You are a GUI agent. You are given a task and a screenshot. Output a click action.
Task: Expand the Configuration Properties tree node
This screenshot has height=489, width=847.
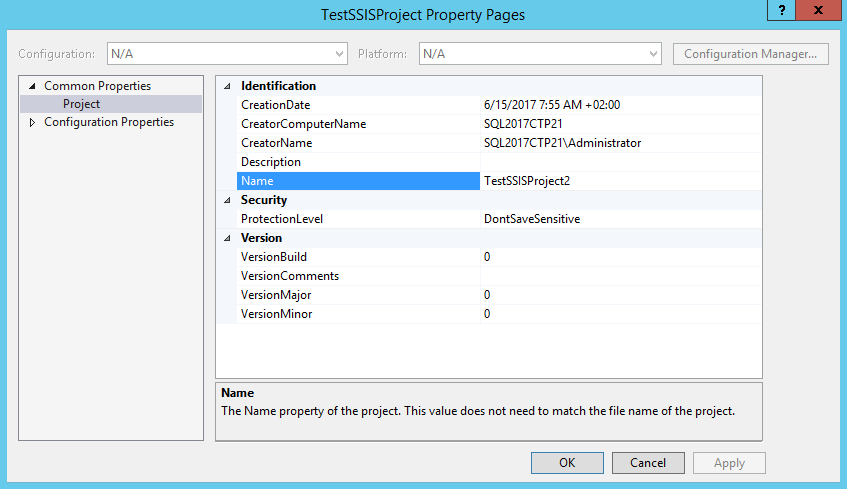tap(32, 123)
